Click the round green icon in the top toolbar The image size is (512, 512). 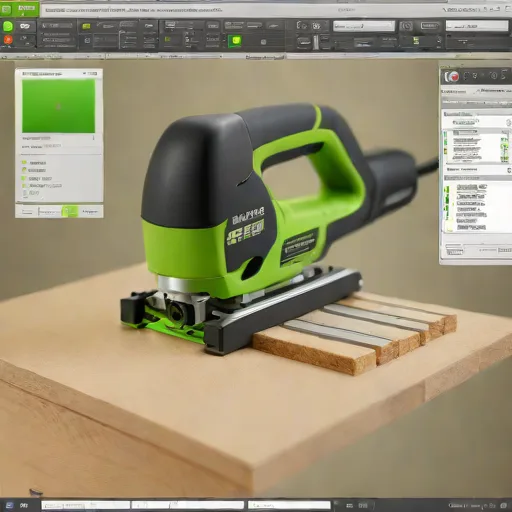pyautogui.click(x=7, y=26)
